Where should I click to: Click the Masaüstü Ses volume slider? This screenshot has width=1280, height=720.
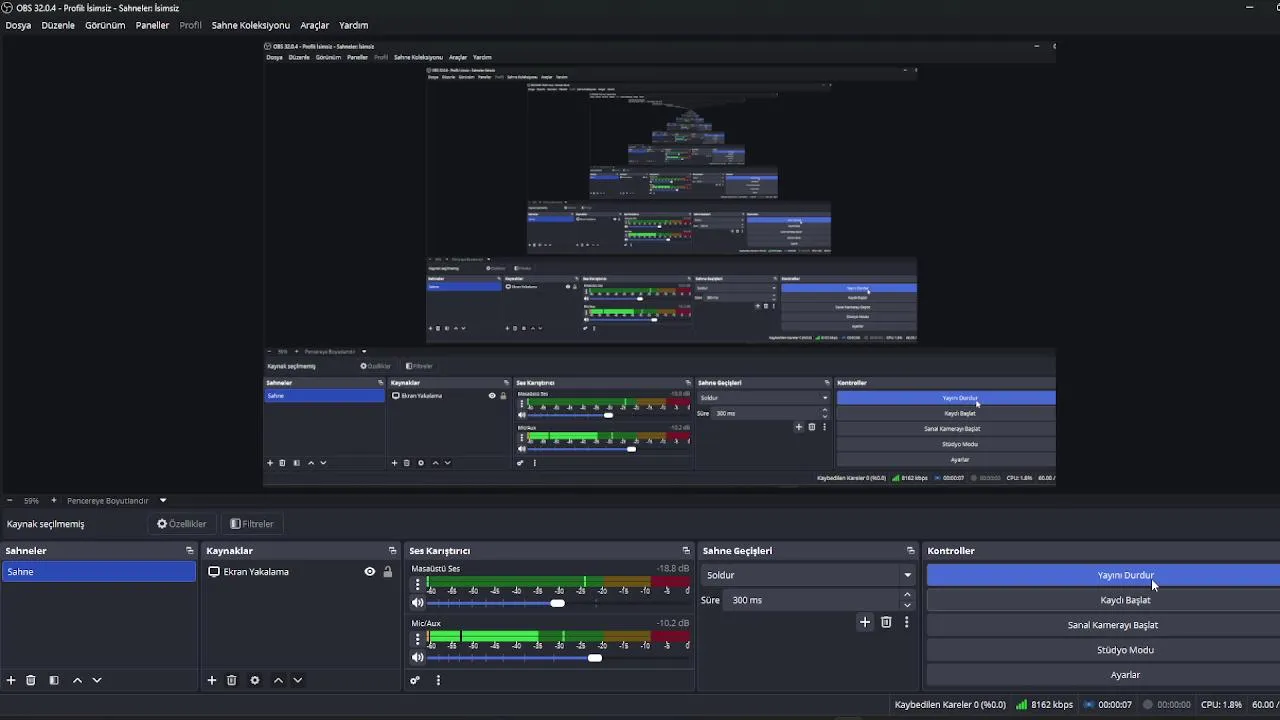(559, 603)
